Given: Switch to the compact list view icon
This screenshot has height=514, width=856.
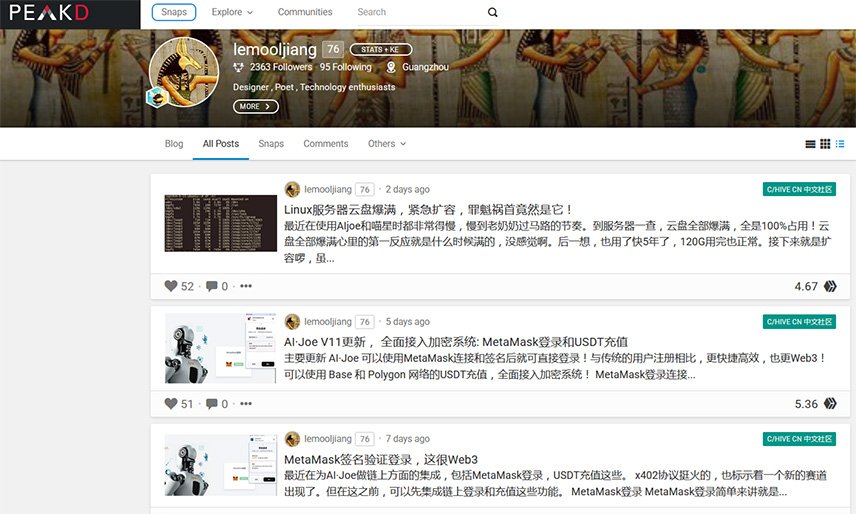Looking at the screenshot, I should (840, 144).
